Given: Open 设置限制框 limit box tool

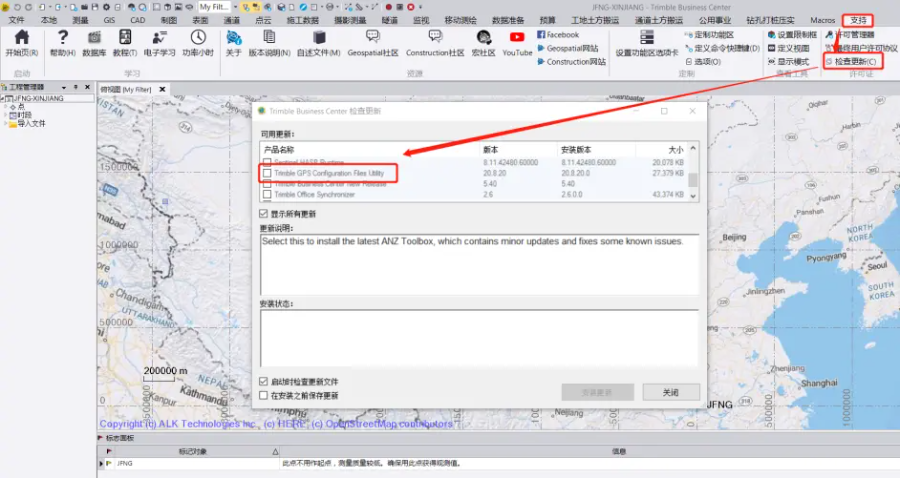Looking at the screenshot, I should [x=792, y=35].
